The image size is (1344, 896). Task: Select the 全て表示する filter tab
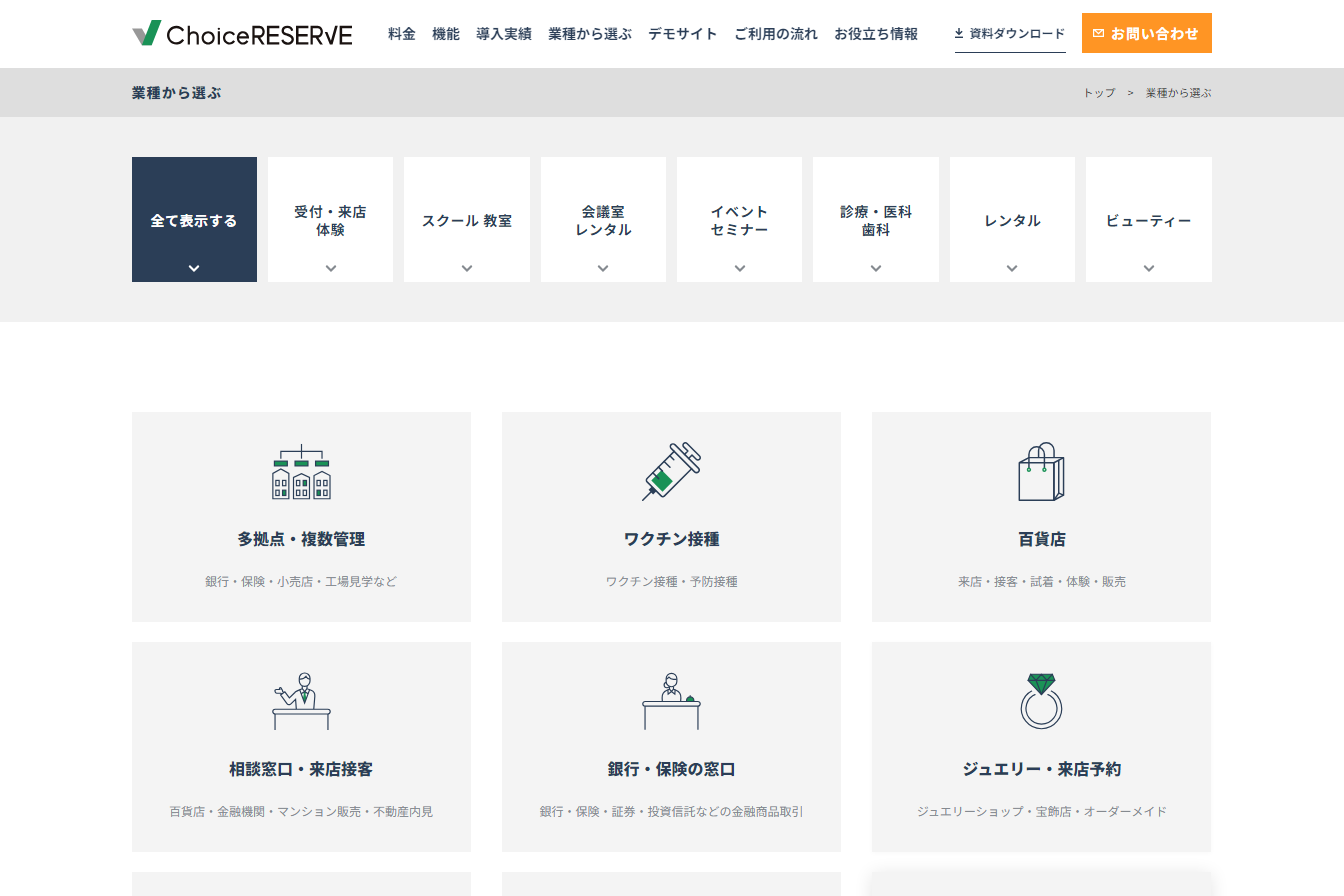tap(194, 220)
